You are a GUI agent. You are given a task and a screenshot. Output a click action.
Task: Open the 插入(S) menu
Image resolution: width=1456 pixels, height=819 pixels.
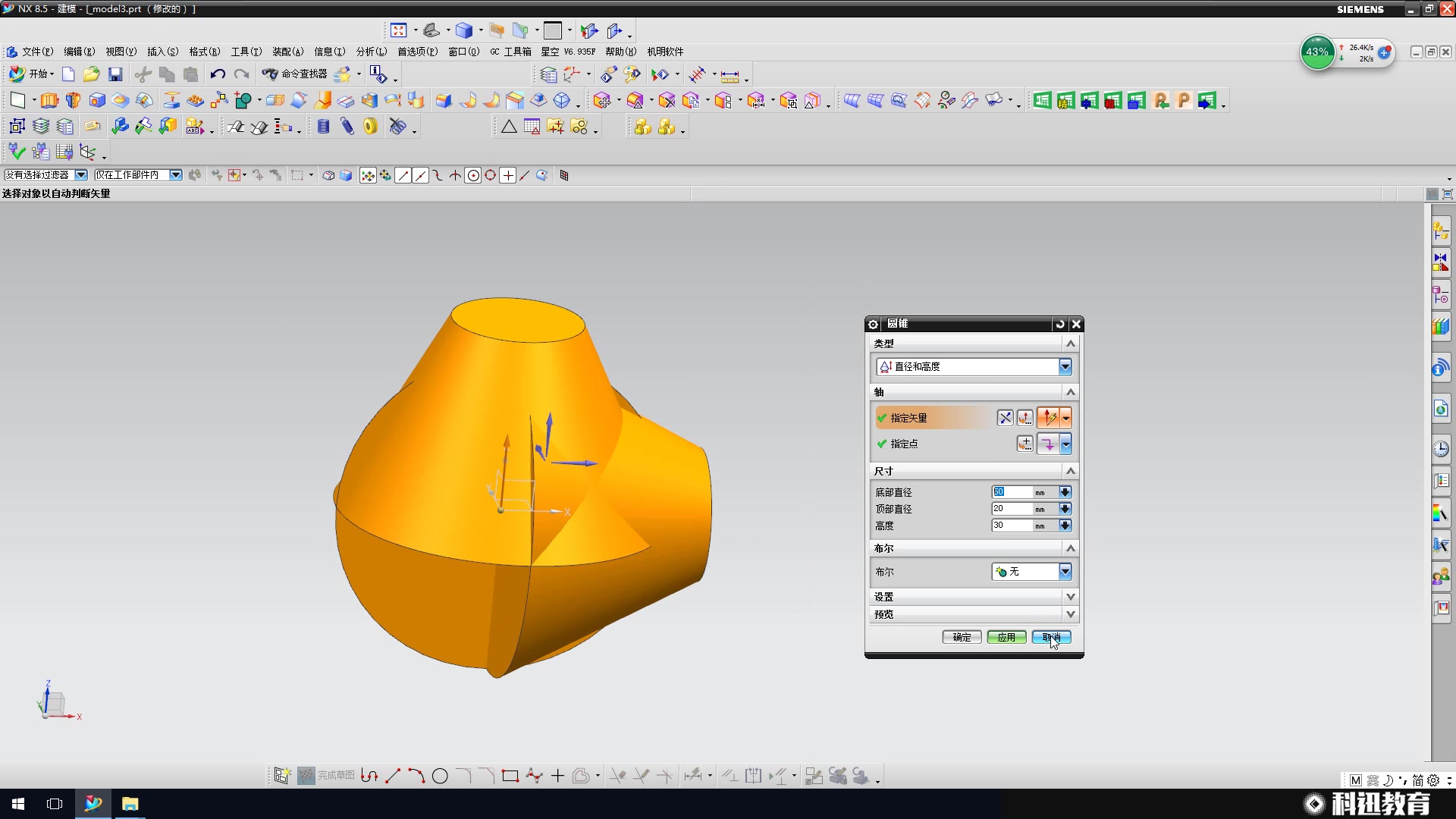pos(162,52)
